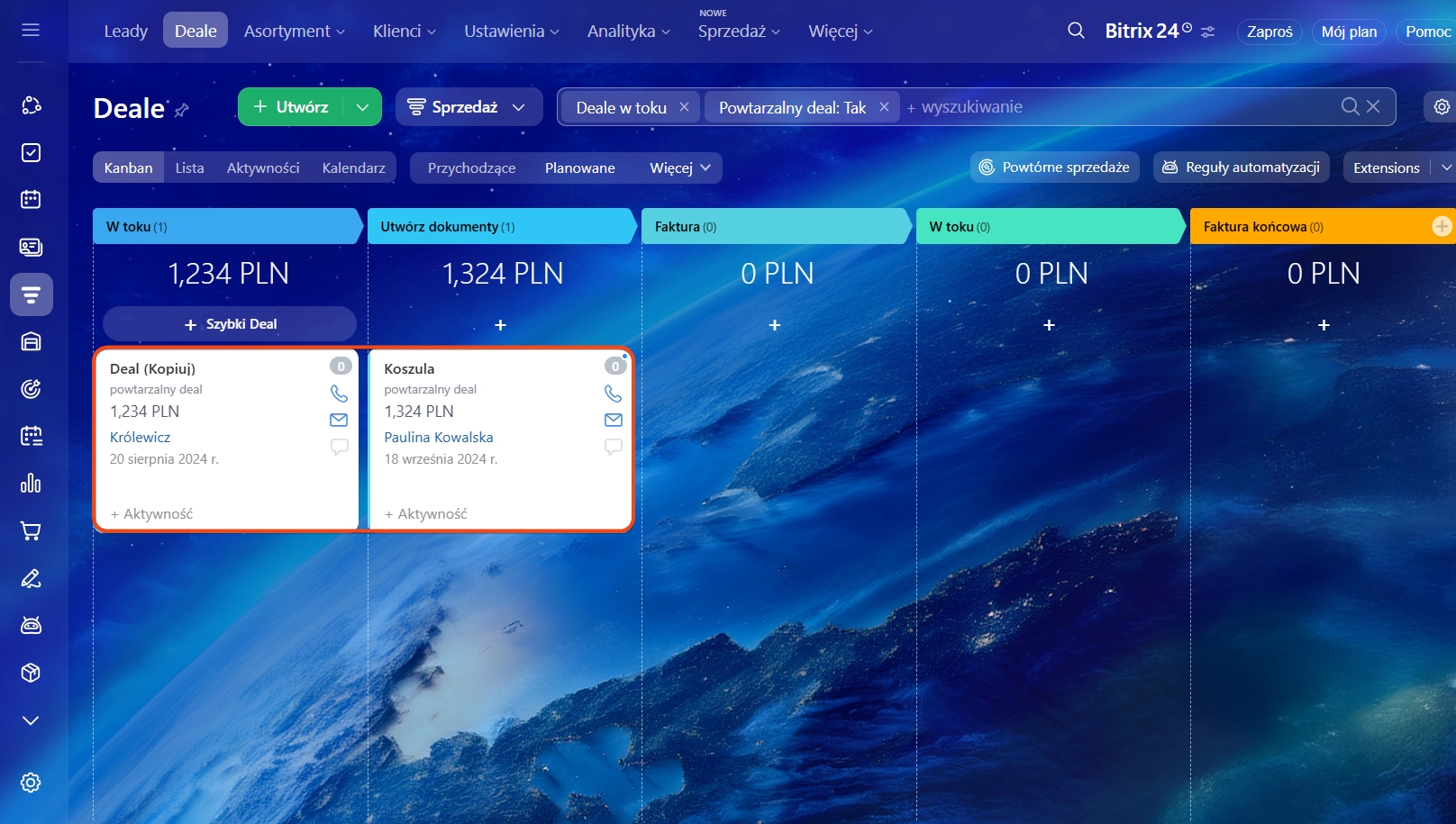Pin the Deale page with pin icon
Viewport: 1456px width, 824px height.
182,110
